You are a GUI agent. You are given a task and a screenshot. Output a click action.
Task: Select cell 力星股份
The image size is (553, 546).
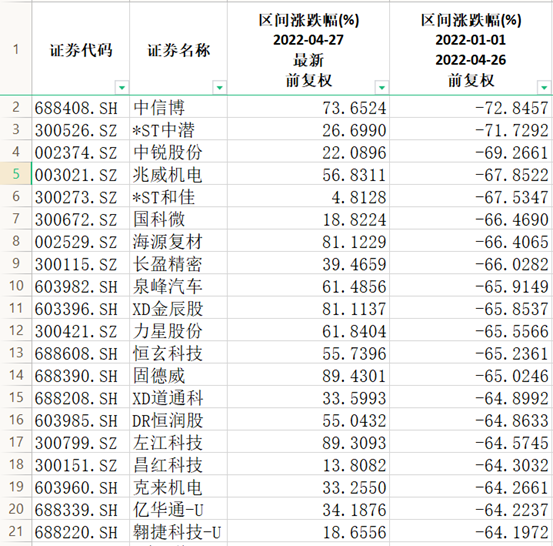[x=178, y=330]
